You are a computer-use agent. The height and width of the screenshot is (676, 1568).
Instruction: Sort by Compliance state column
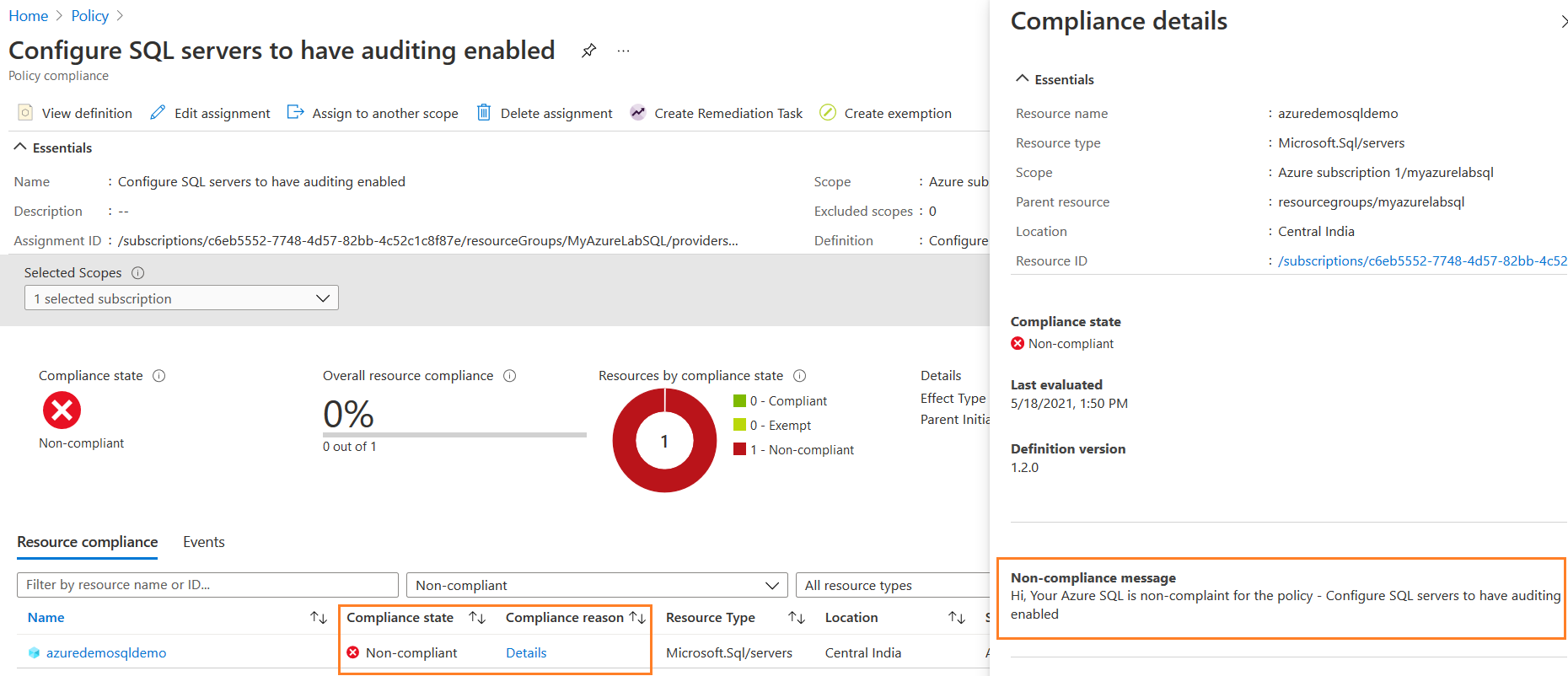(x=477, y=618)
